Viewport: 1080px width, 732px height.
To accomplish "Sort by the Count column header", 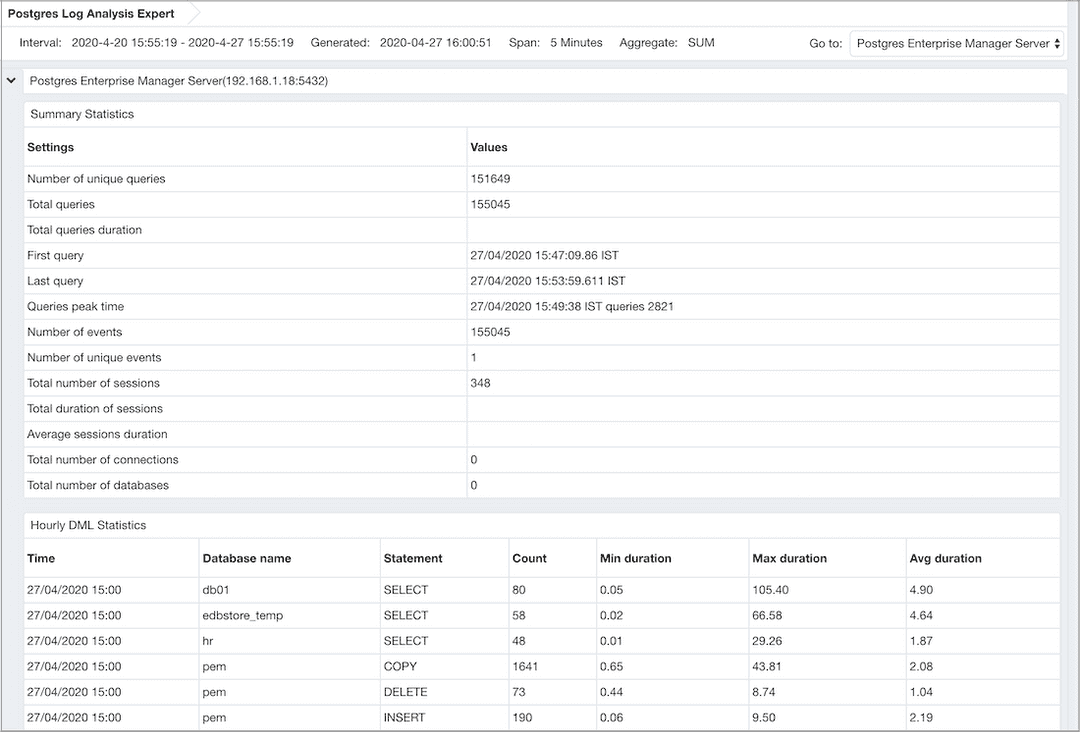I will (x=527, y=558).
